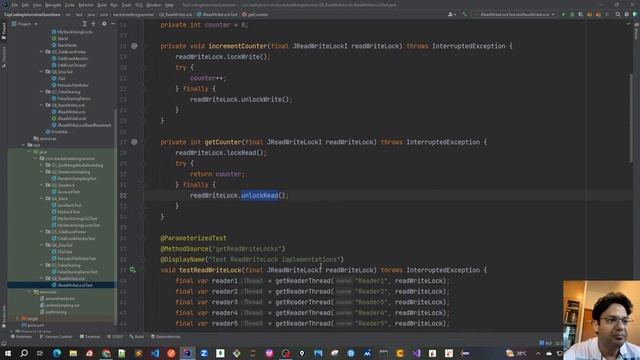The width and height of the screenshot is (640, 360).
Task: Select AccountTest in project tree
Action: coord(66,192)
